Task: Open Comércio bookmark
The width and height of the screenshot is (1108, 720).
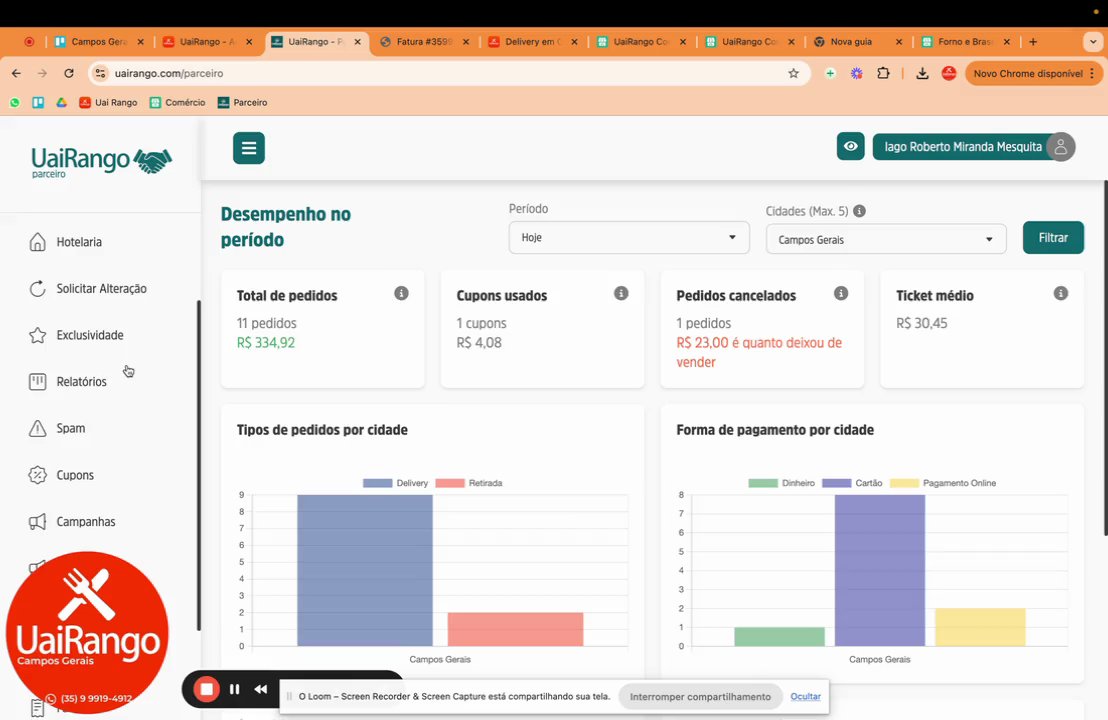Action: [x=177, y=102]
